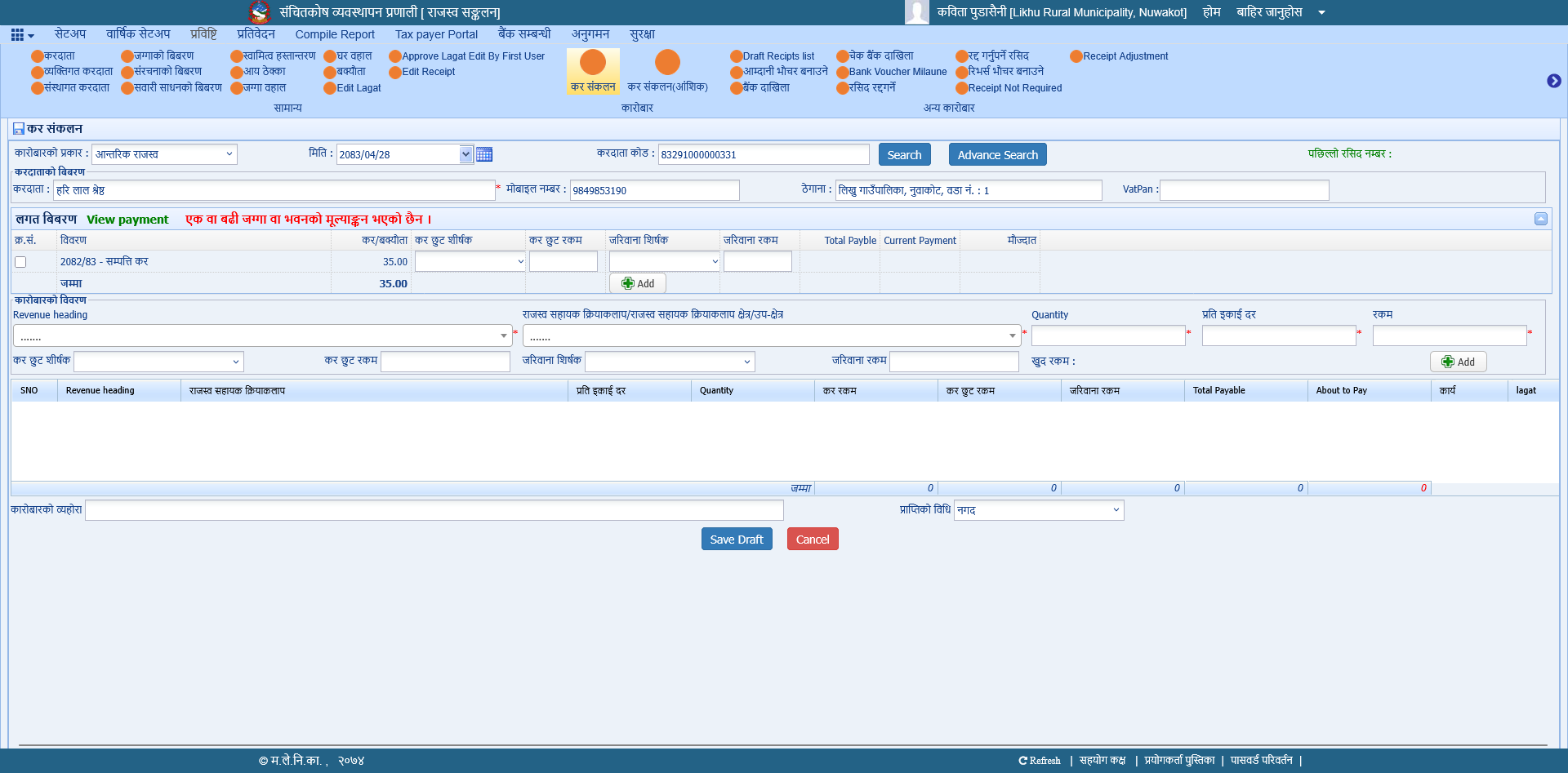Click Add button in लगत बिबरण table

[638, 283]
